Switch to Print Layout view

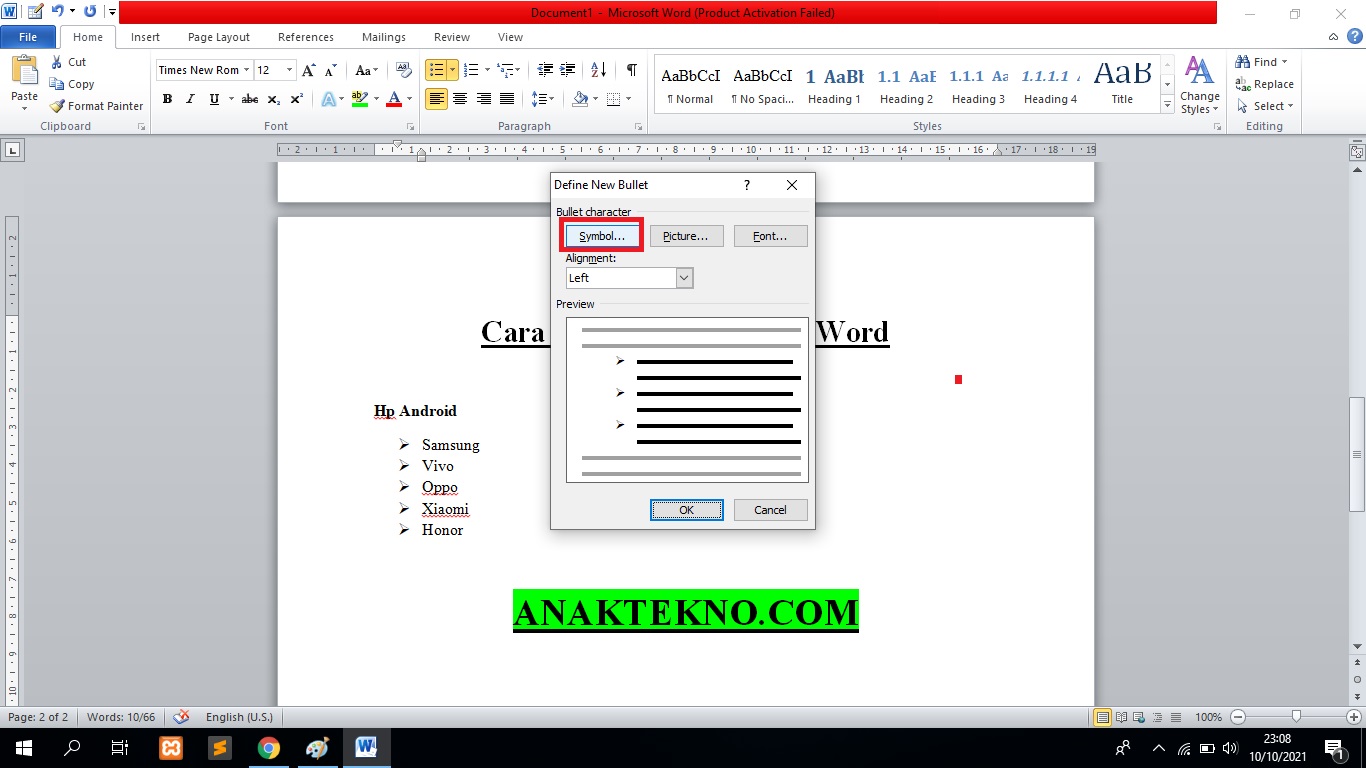[x=1102, y=717]
